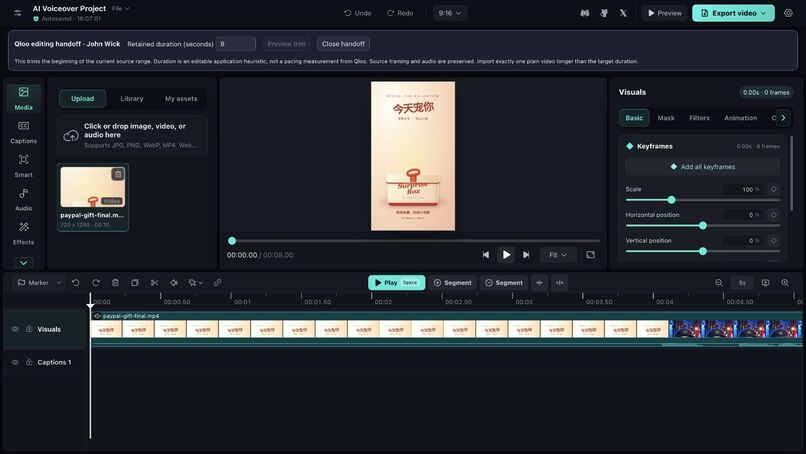Open the Marker dropdown arrow
This screenshot has width=806, height=454.
59,283
